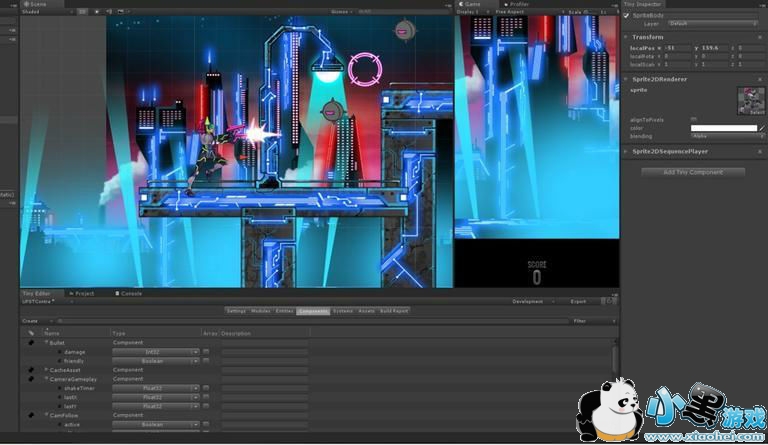Click the color eyedropper icon
Viewport: 768px width, 445px height.
(761, 128)
